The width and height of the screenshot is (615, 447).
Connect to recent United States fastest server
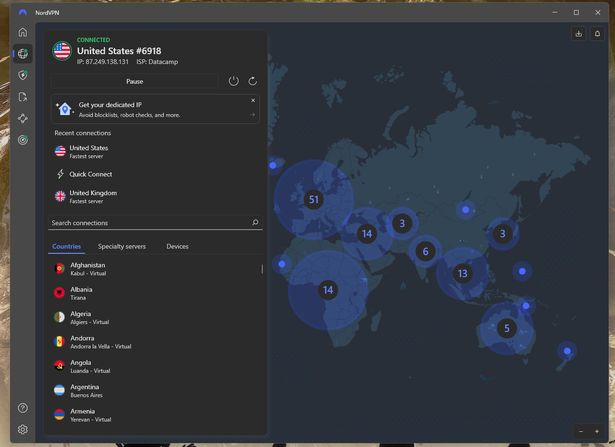155,151
